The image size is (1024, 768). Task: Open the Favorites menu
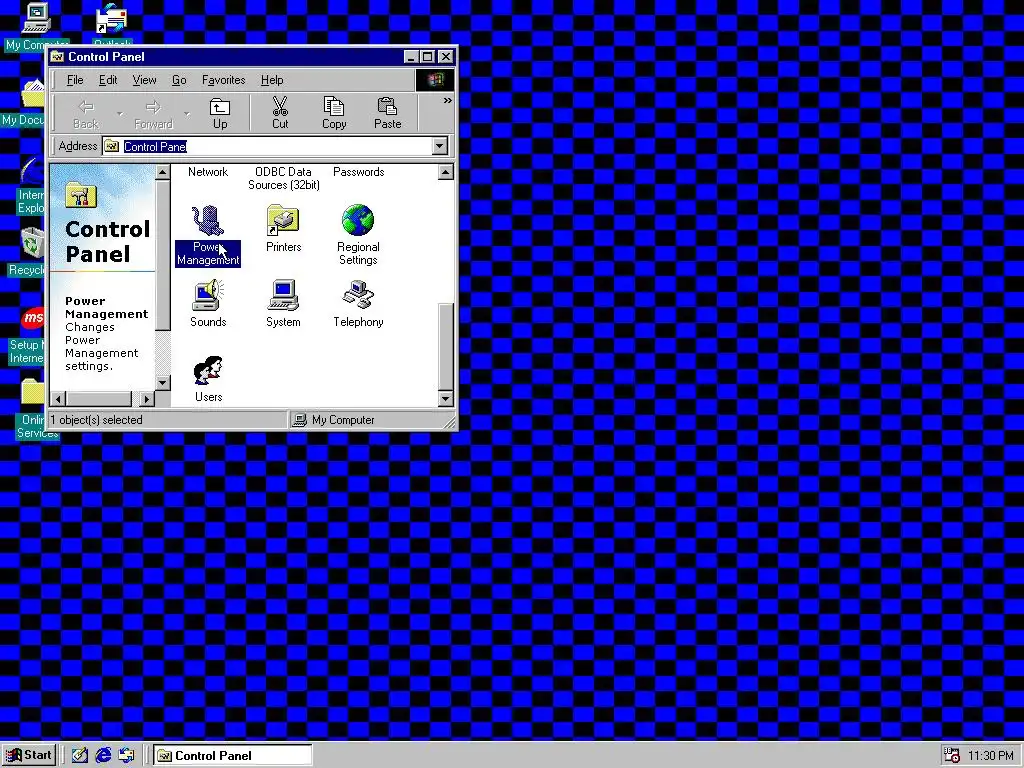[x=223, y=80]
